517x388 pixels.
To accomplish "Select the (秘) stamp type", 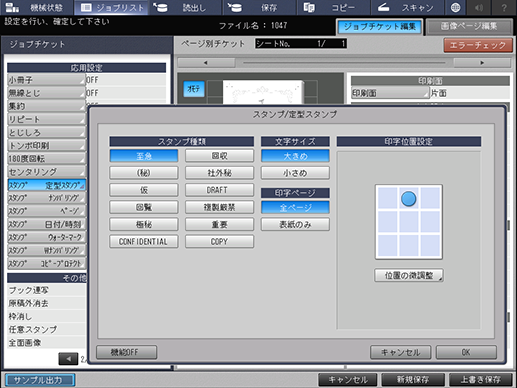I will click(144, 173).
